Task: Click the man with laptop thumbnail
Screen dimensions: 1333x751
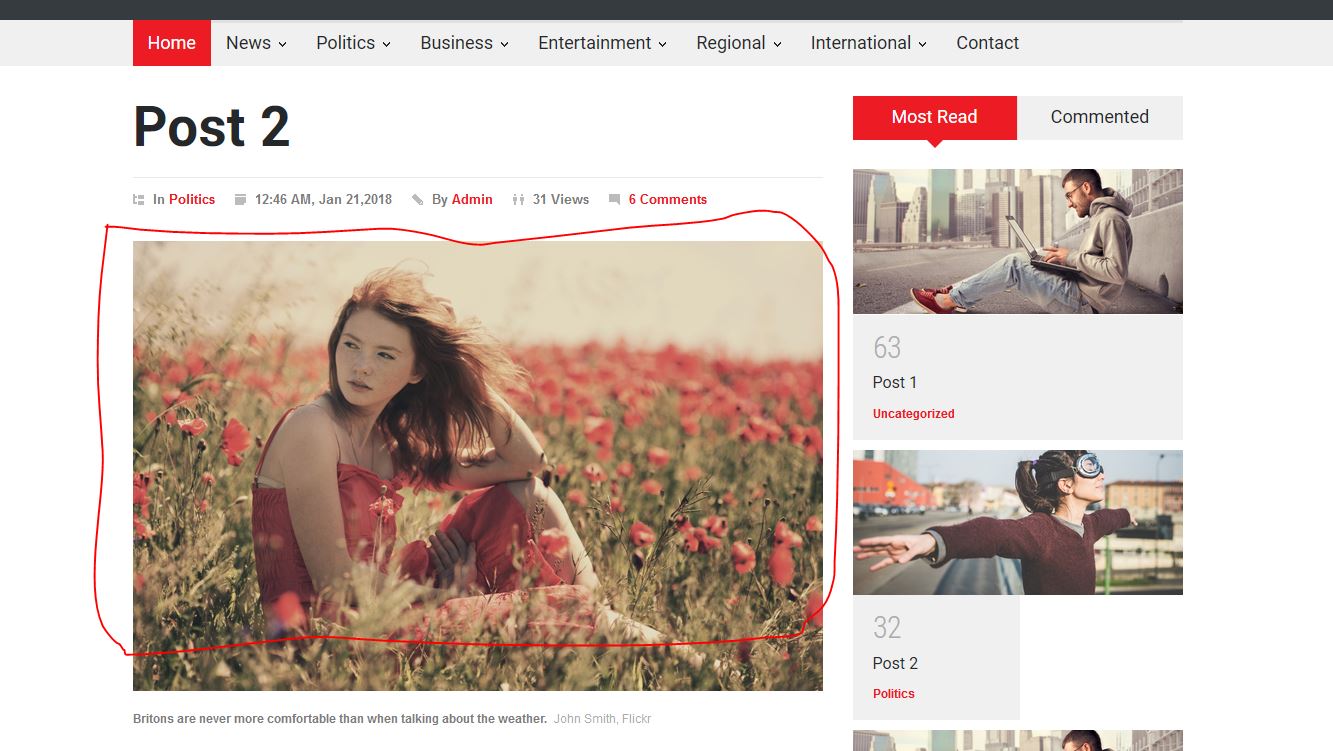Action: [x=1018, y=241]
